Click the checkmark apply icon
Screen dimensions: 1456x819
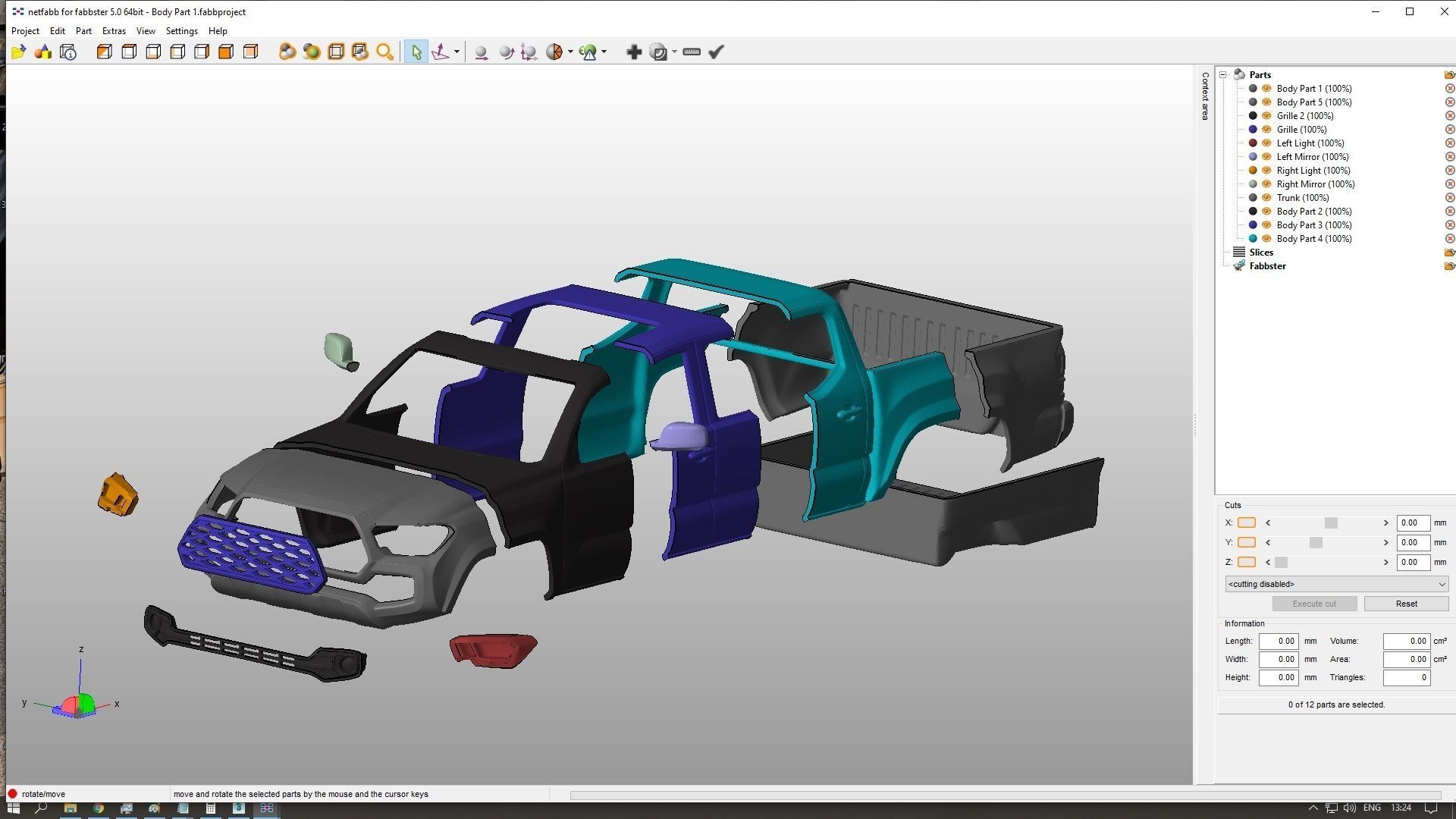coord(717,52)
